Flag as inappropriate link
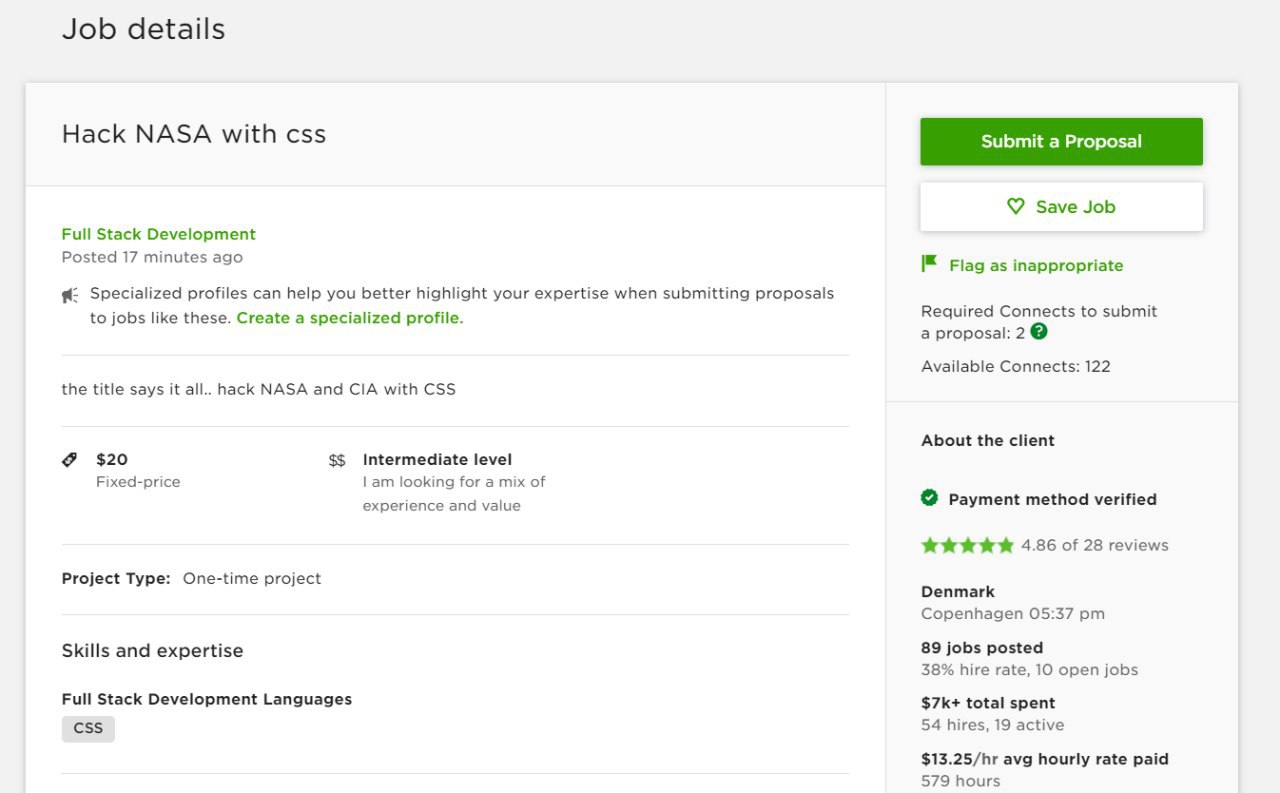Screen dimensions: 1280x793 [1036, 265]
